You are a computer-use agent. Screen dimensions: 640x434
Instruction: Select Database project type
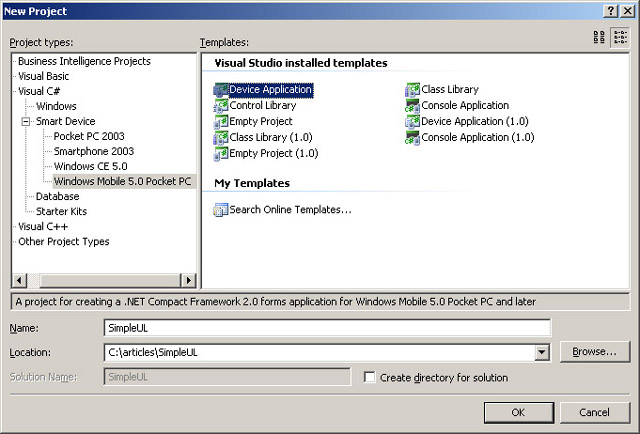(58, 196)
